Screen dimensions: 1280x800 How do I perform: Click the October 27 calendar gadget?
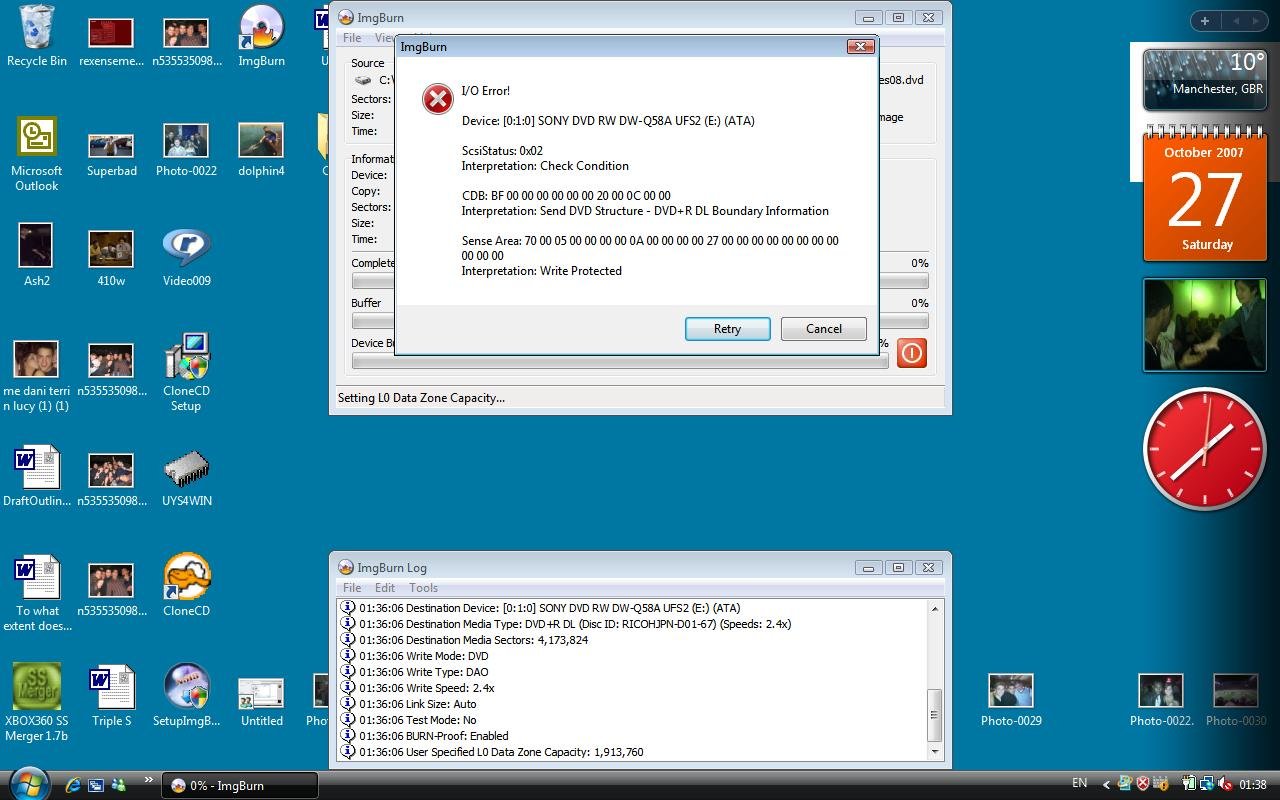tap(1204, 195)
